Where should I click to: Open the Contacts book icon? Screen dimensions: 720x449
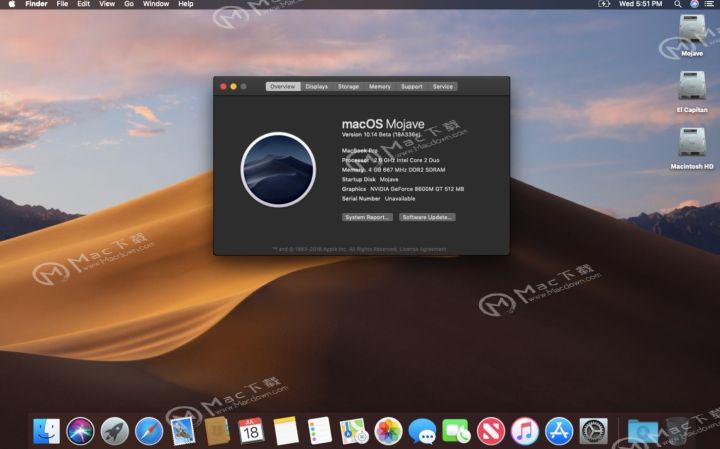coord(217,431)
